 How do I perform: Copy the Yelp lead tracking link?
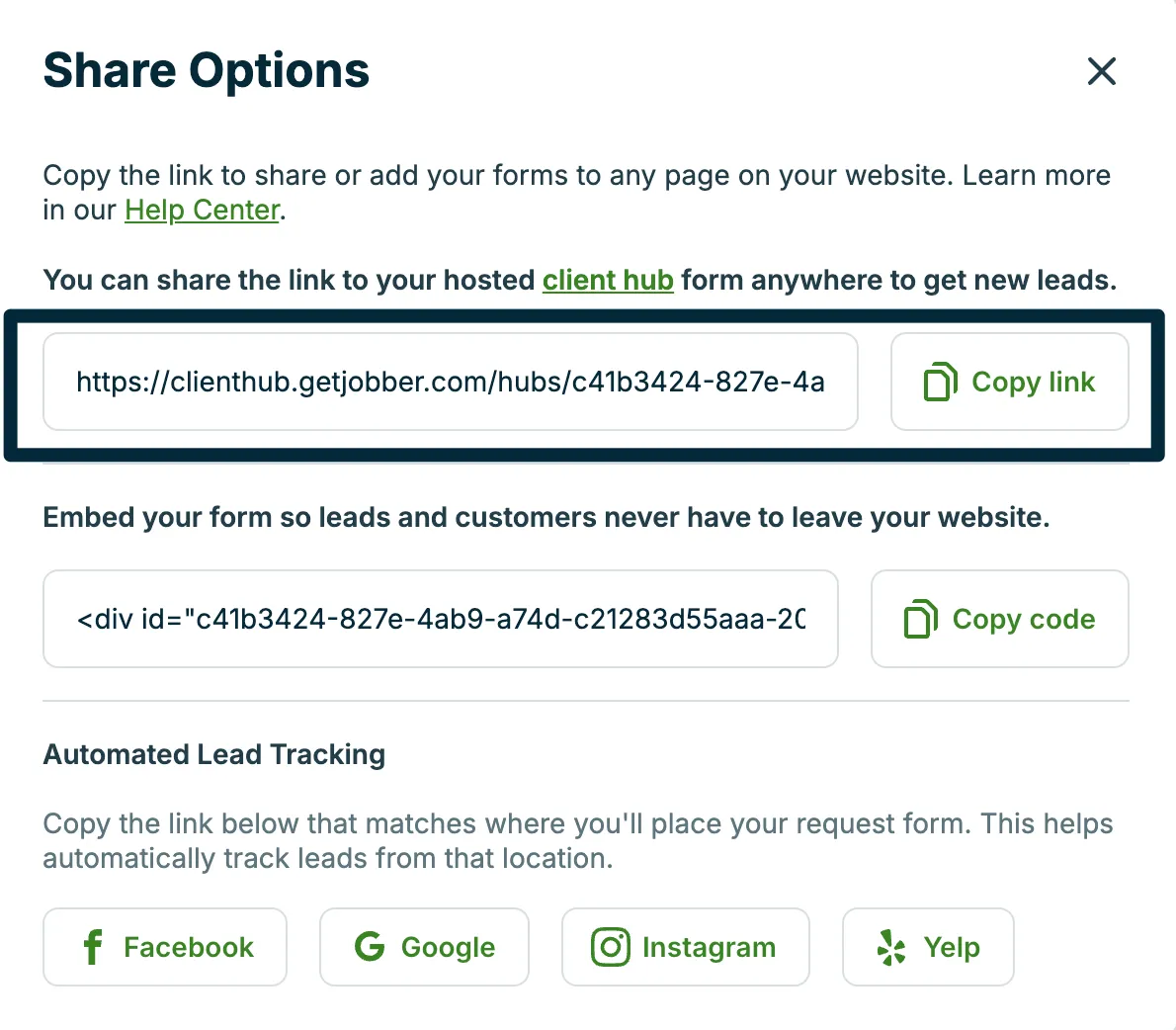(x=928, y=947)
